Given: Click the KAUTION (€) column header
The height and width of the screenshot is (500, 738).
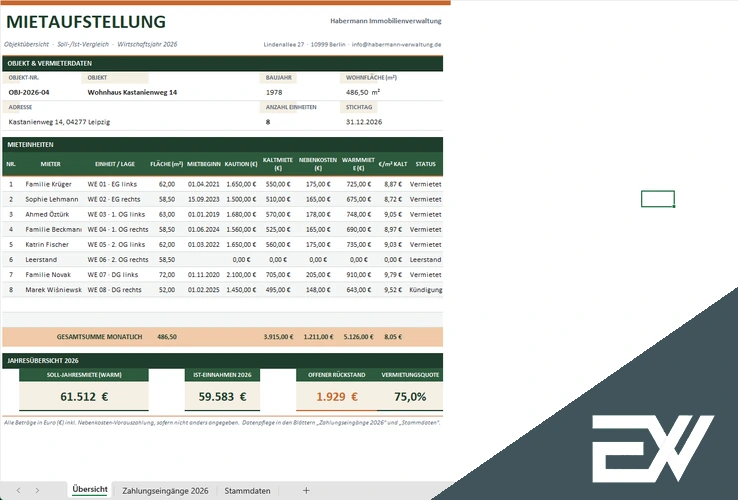Looking at the screenshot, I should [241, 164].
